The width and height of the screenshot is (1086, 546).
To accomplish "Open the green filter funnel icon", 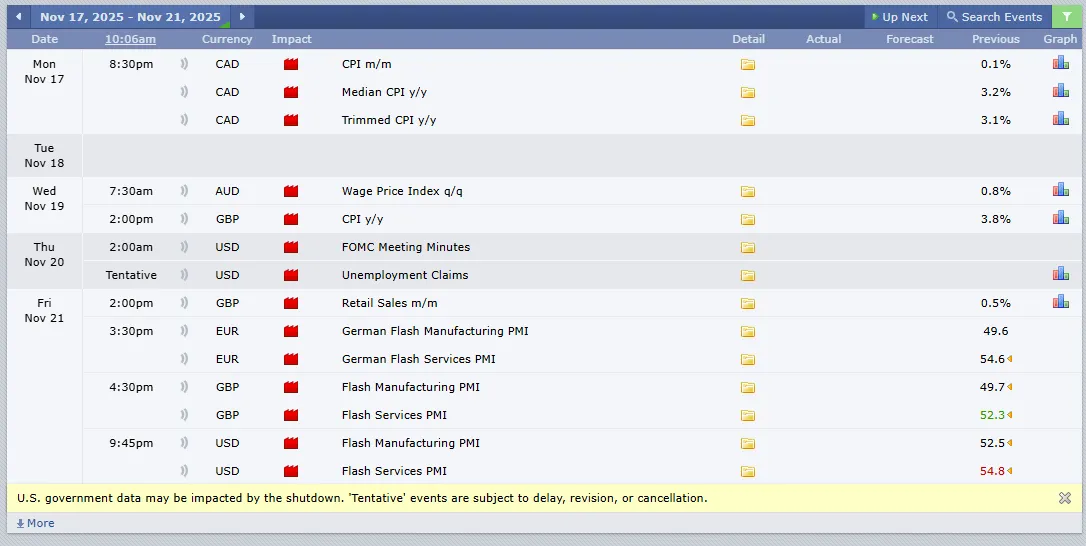I will [1066, 17].
